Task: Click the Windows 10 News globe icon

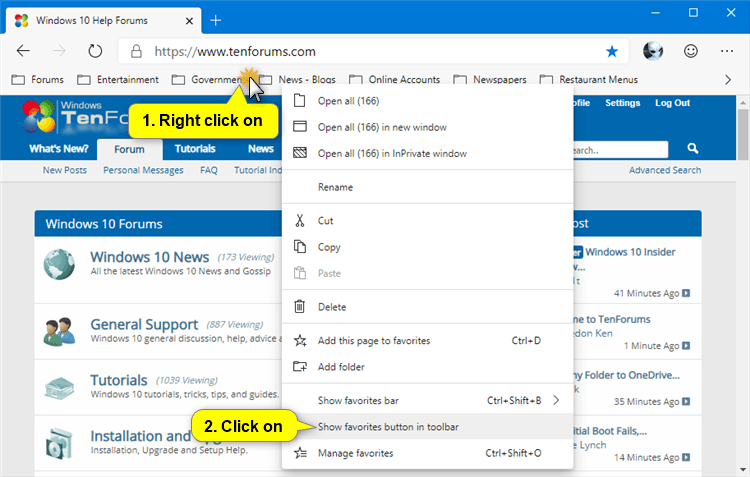Action: 59,264
